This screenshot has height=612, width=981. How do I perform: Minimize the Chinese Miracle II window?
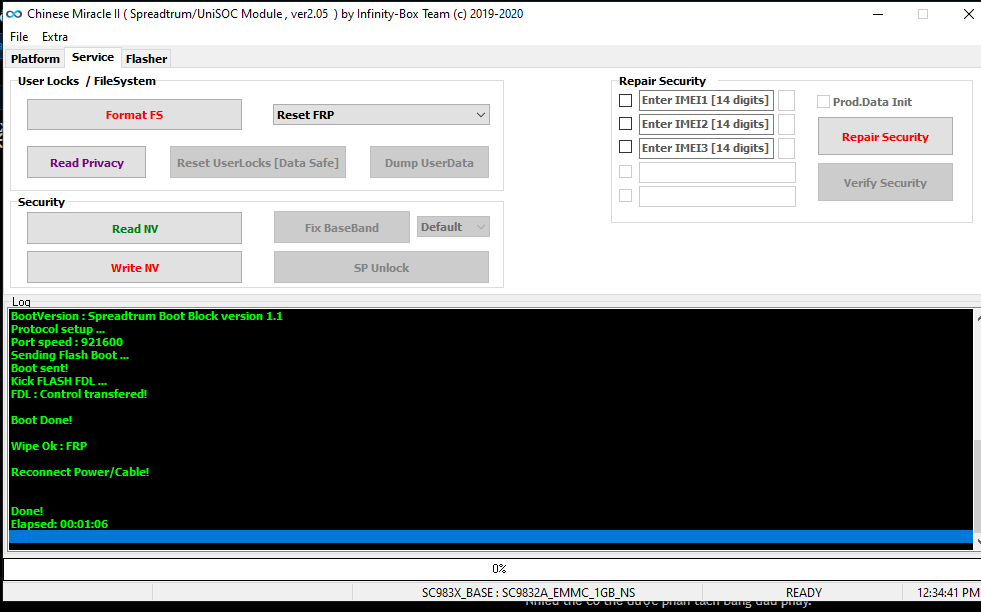[878, 14]
